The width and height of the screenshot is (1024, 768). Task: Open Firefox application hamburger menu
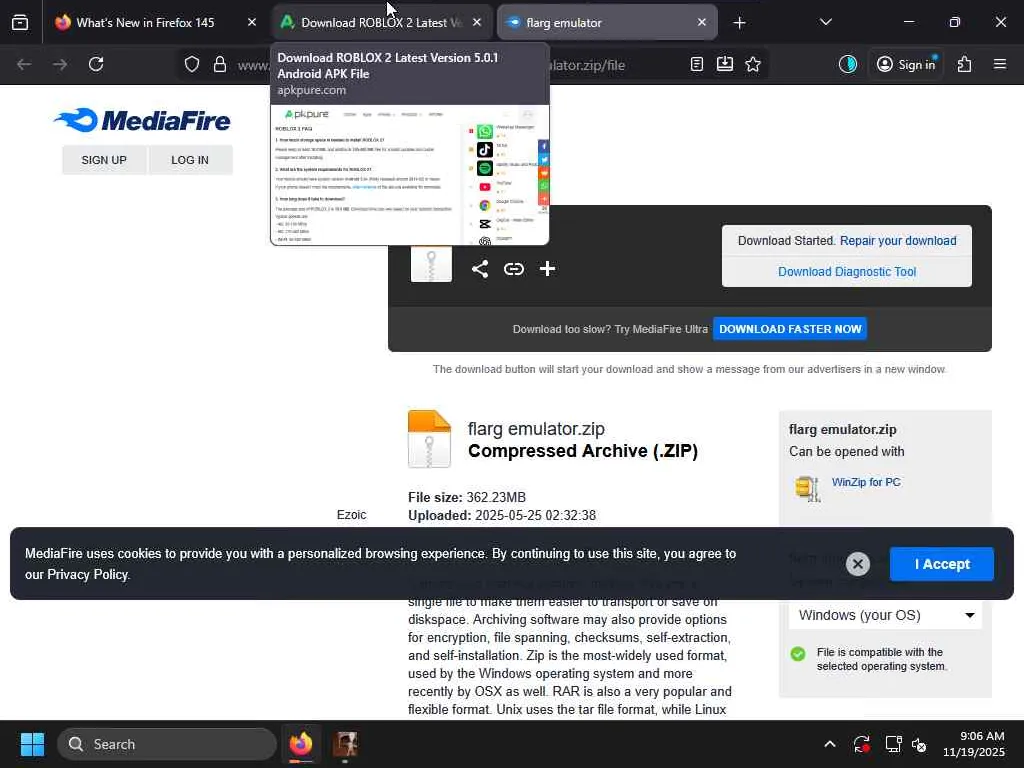(x=1000, y=64)
